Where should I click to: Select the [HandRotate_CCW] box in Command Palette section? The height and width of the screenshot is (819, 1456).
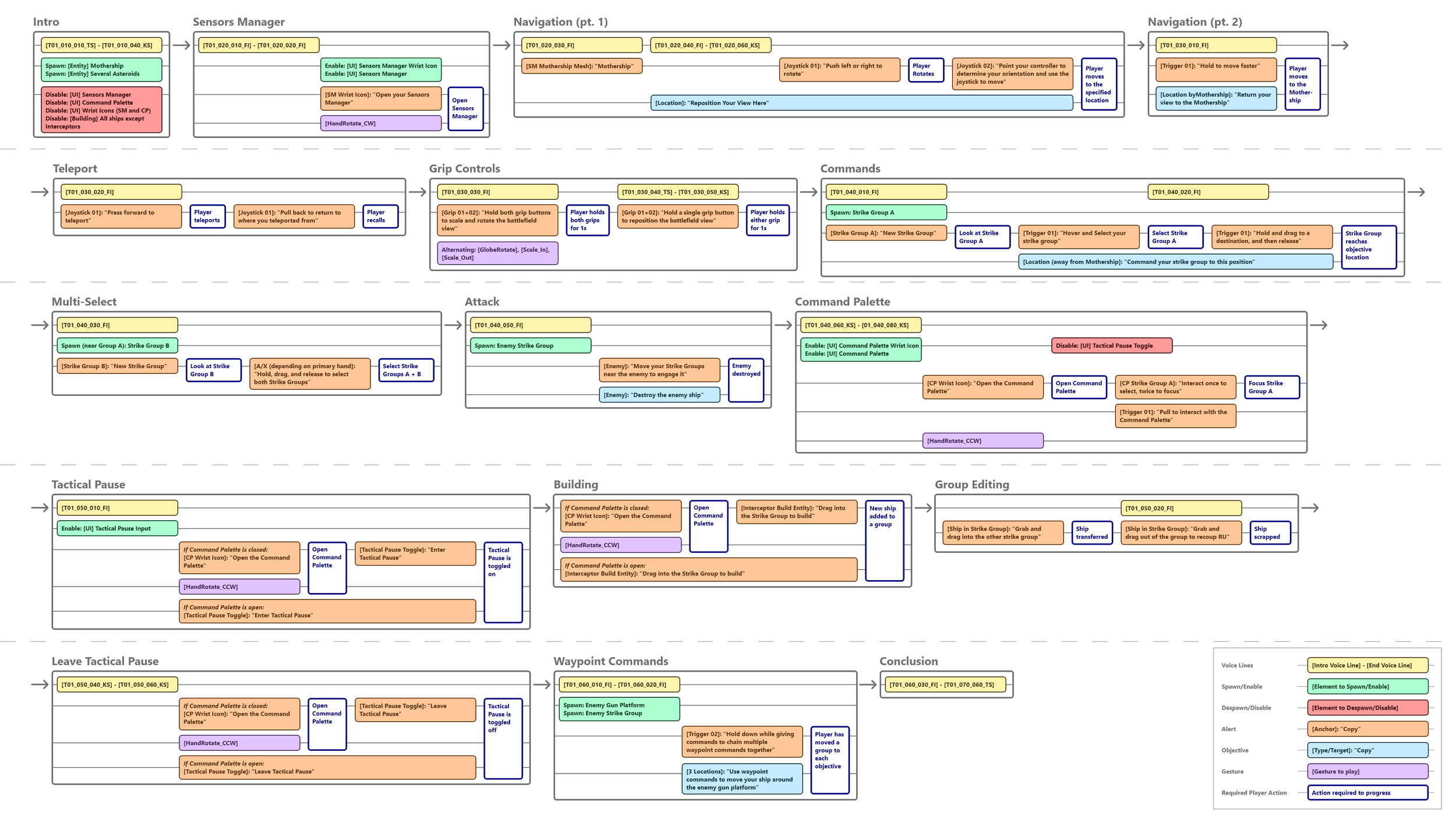(x=983, y=441)
